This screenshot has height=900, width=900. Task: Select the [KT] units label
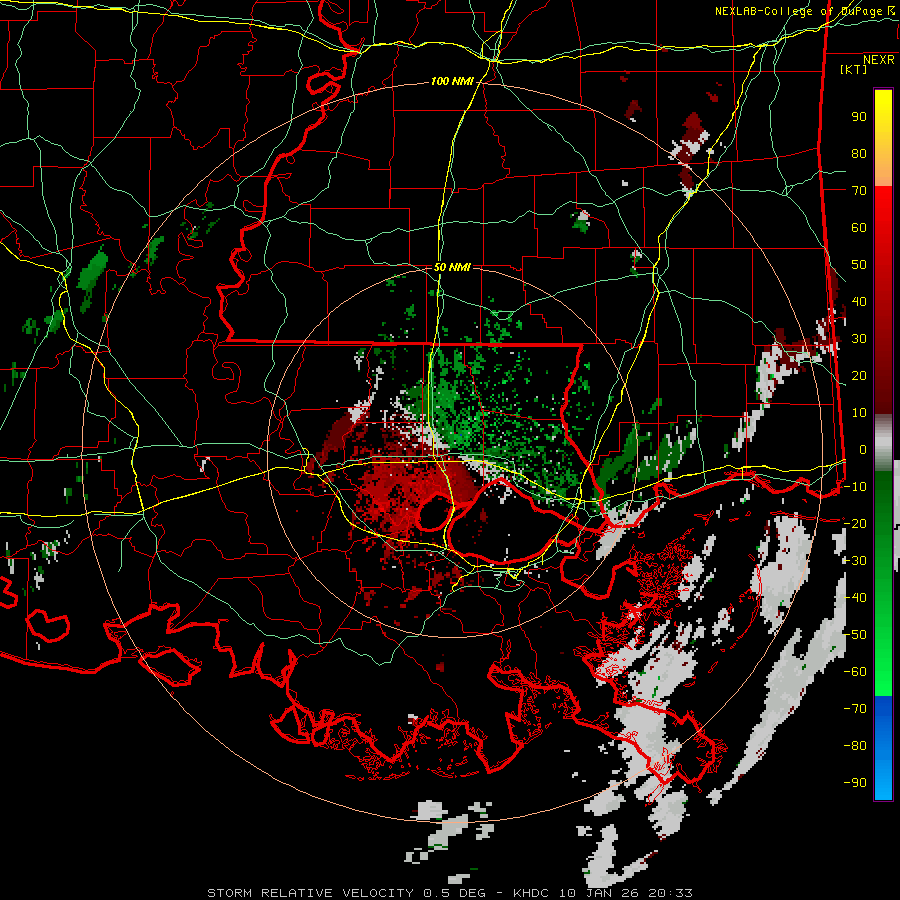coord(854,69)
